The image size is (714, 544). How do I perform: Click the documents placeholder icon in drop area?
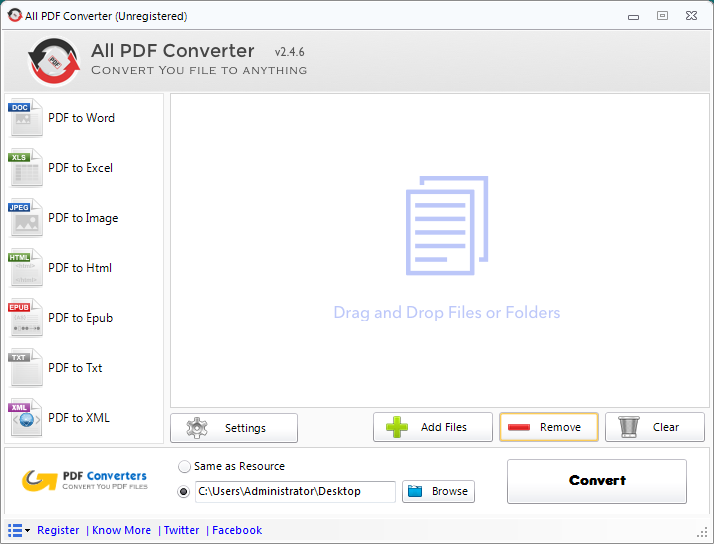click(447, 225)
